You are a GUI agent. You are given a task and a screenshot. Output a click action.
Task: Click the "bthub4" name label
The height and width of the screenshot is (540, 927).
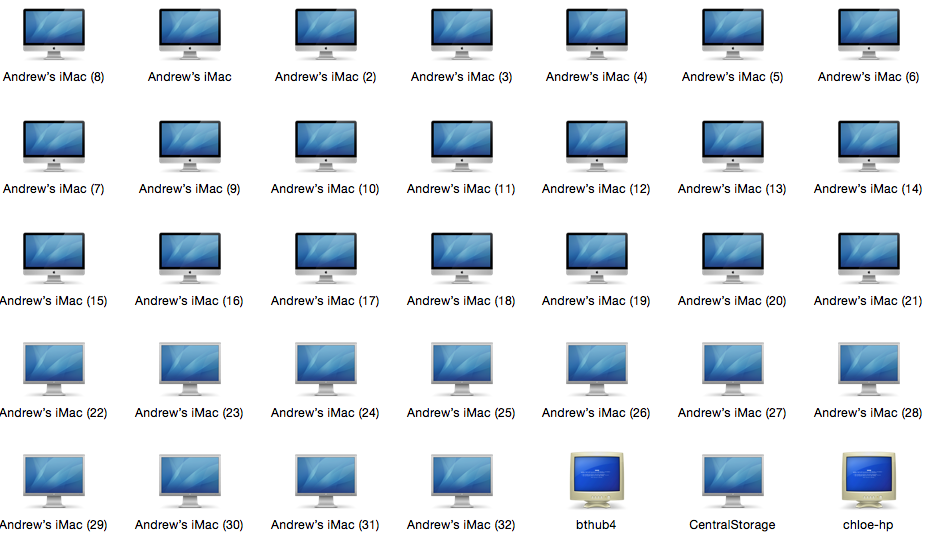[x=596, y=525]
